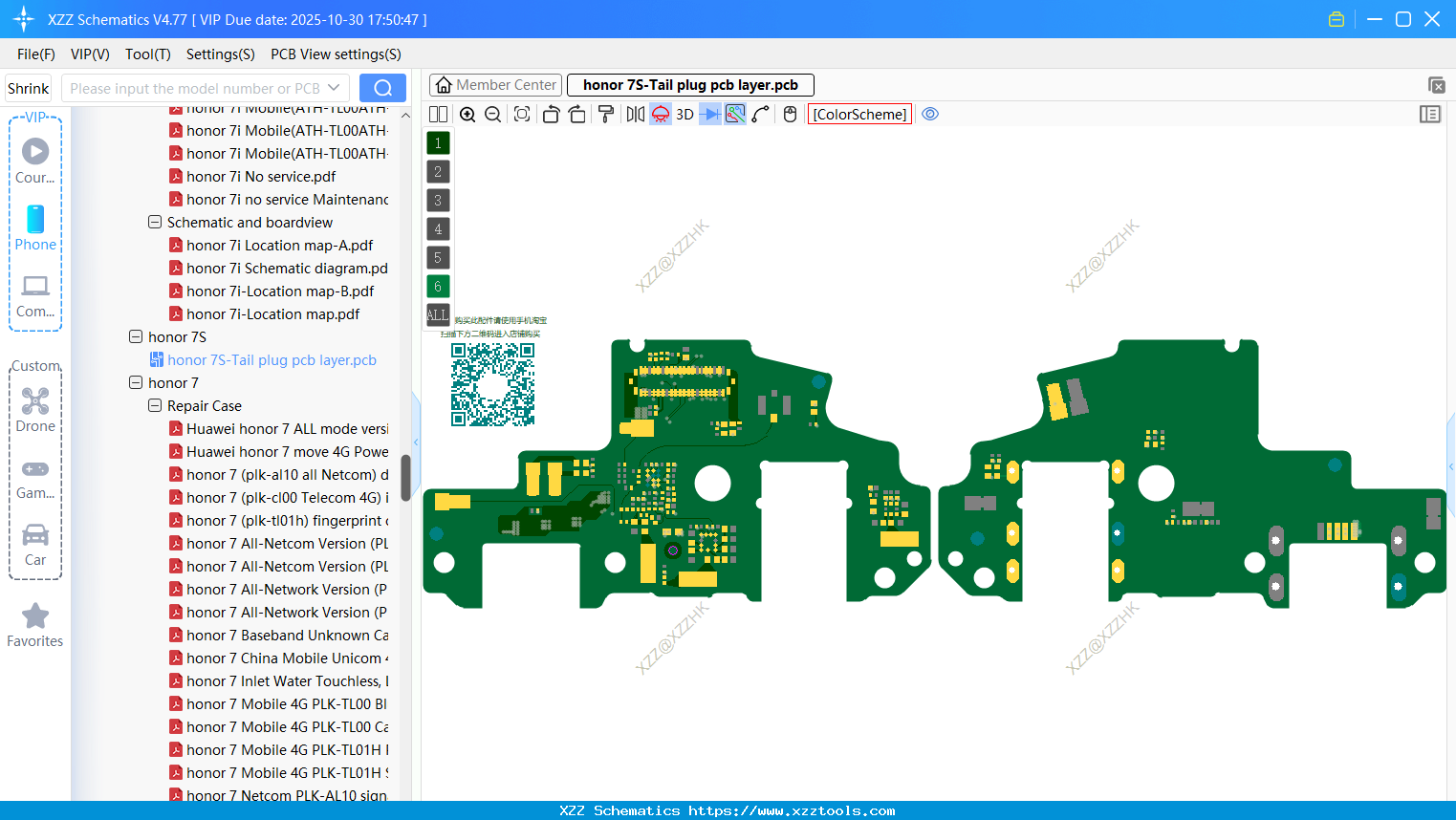1456x820 pixels.
Task: Show ALL PCB layers
Action: pyautogui.click(x=438, y=314)
